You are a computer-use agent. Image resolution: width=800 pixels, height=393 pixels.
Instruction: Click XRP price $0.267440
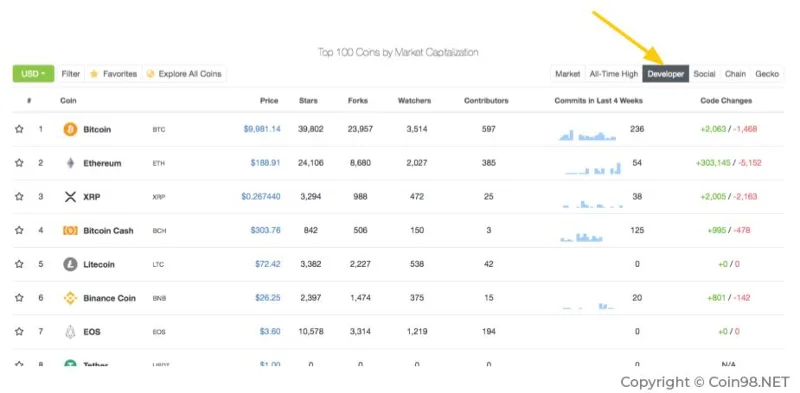261,196
